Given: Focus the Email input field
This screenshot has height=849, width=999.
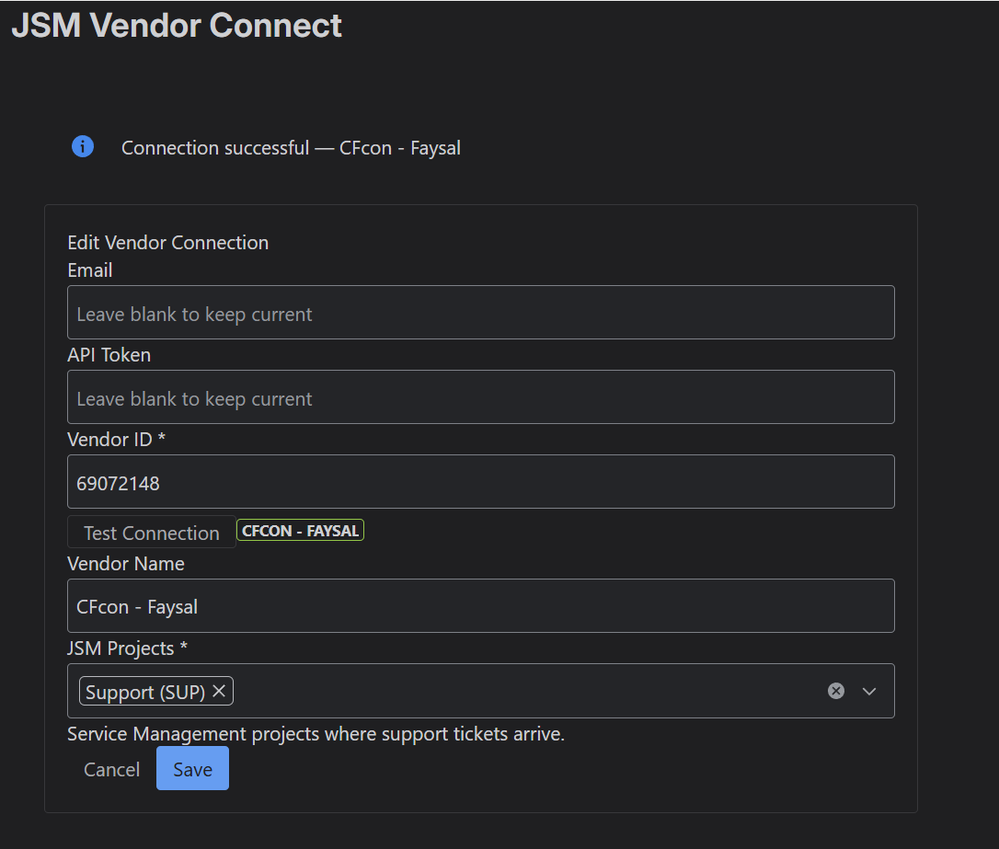Looking at the screenshot, I should pyautogui.click(x=481, y=313).
